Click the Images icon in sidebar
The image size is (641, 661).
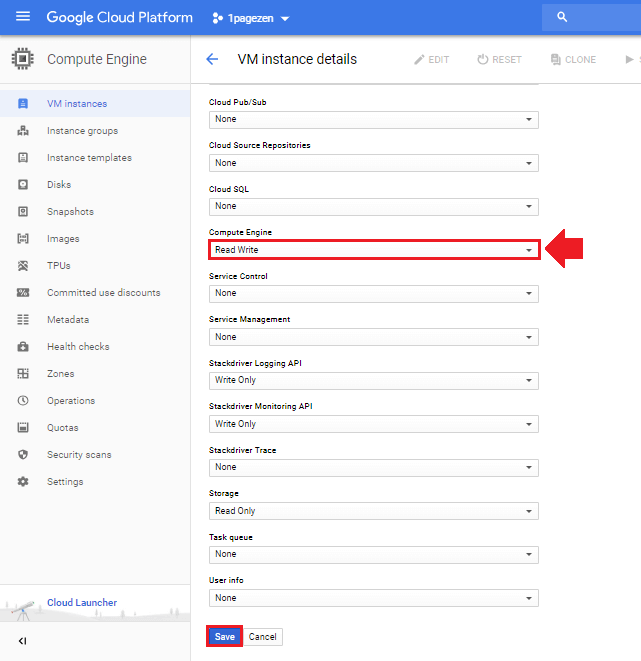tap(23, 239)
